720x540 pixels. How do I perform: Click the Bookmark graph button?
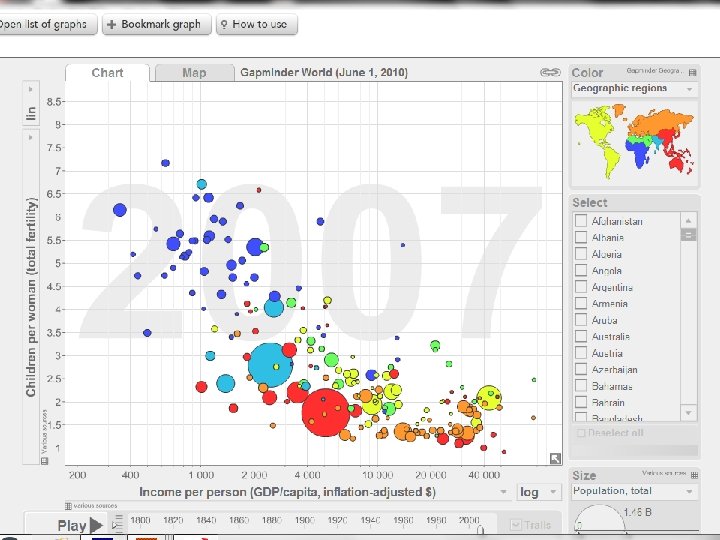pos(157,24)
